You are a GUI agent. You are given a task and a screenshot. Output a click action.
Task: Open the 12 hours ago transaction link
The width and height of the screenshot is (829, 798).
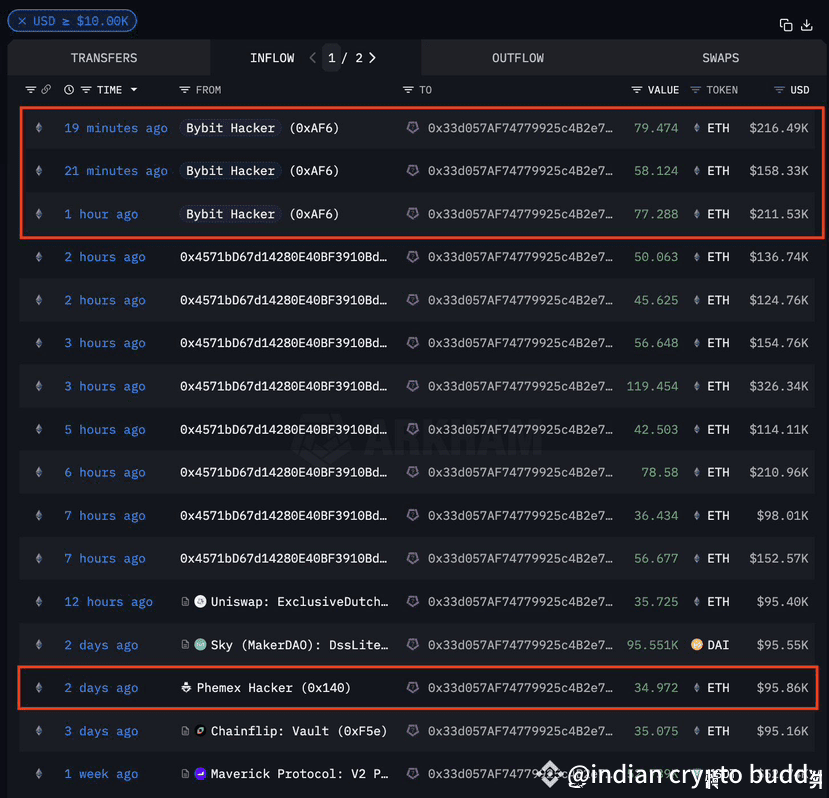(x=108, y=602)
